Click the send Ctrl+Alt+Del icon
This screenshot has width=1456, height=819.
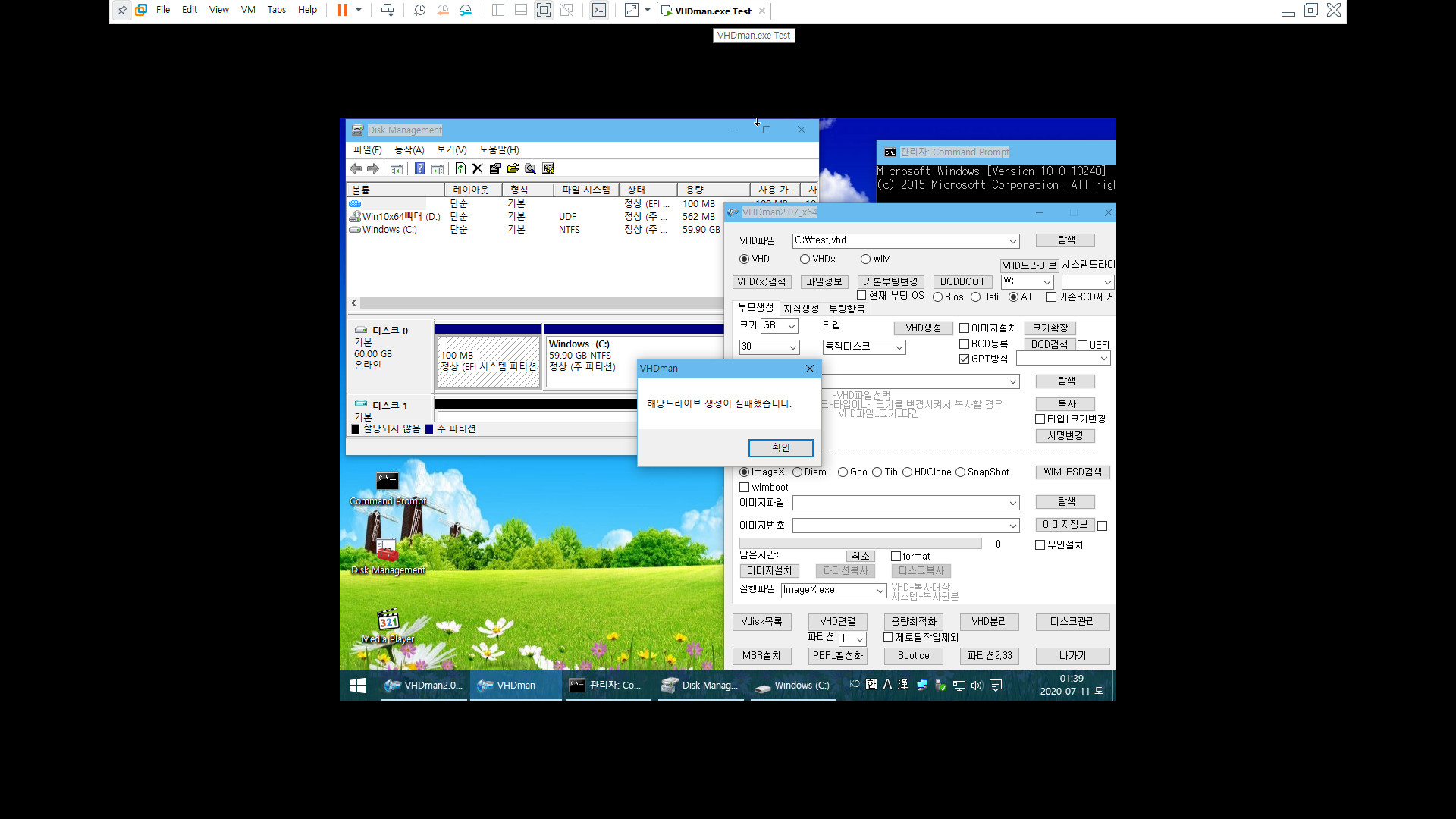pyautogui.click(x=388, y=10)
